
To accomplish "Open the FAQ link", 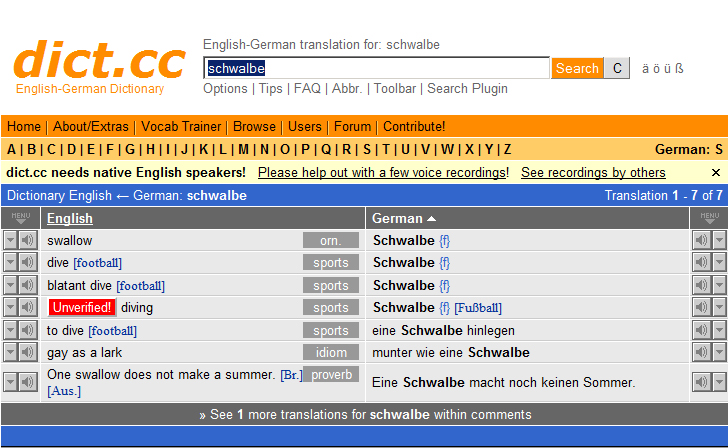I will coord(307,88).
